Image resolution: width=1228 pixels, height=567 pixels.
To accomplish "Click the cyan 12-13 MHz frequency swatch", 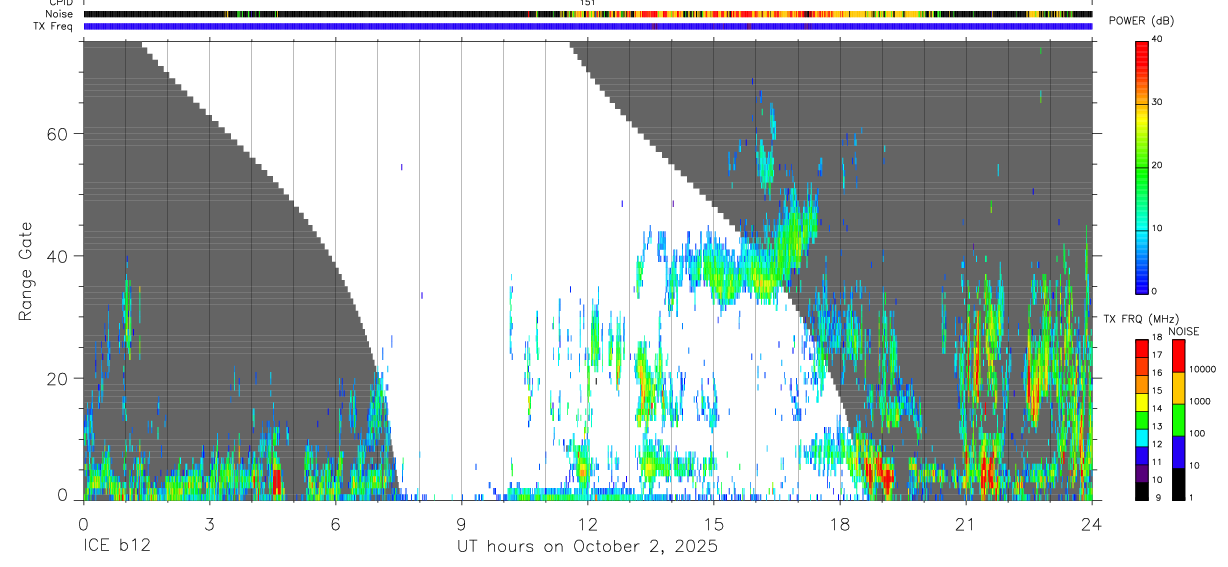I will 1141,438.
